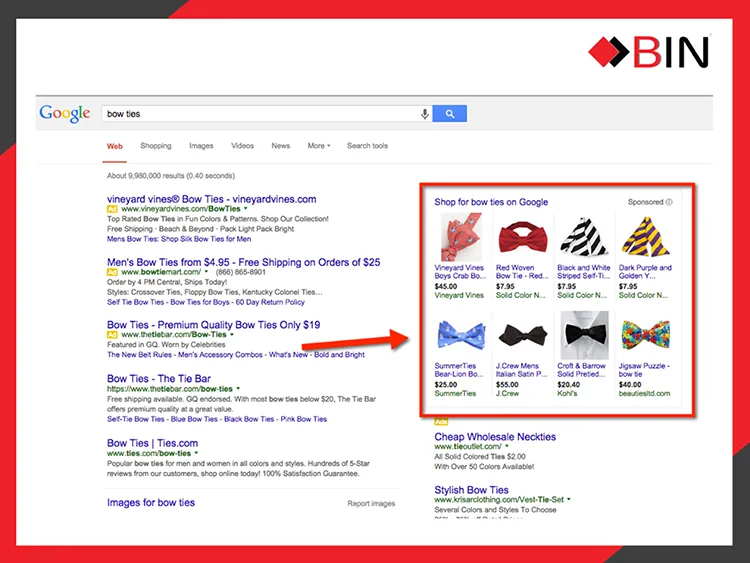Open J.Crew Mens Italian Satin title
Image resolution: width=750 pixels, height=563 pixels.
click(x=521, y=370)
